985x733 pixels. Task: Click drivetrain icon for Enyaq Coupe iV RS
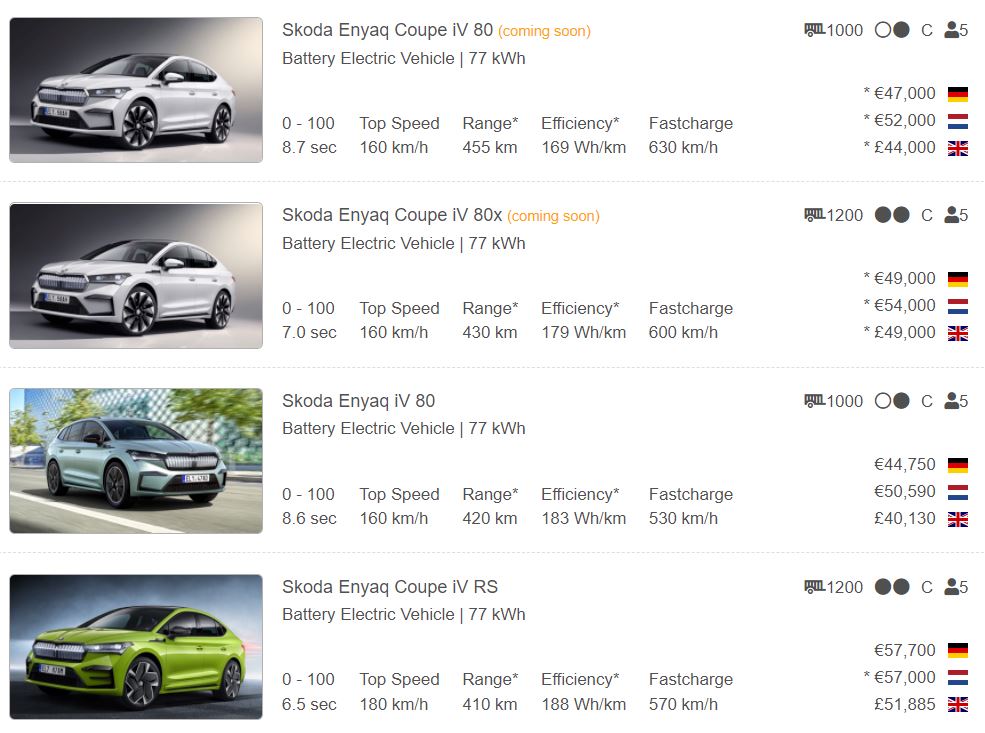(892, 587)
